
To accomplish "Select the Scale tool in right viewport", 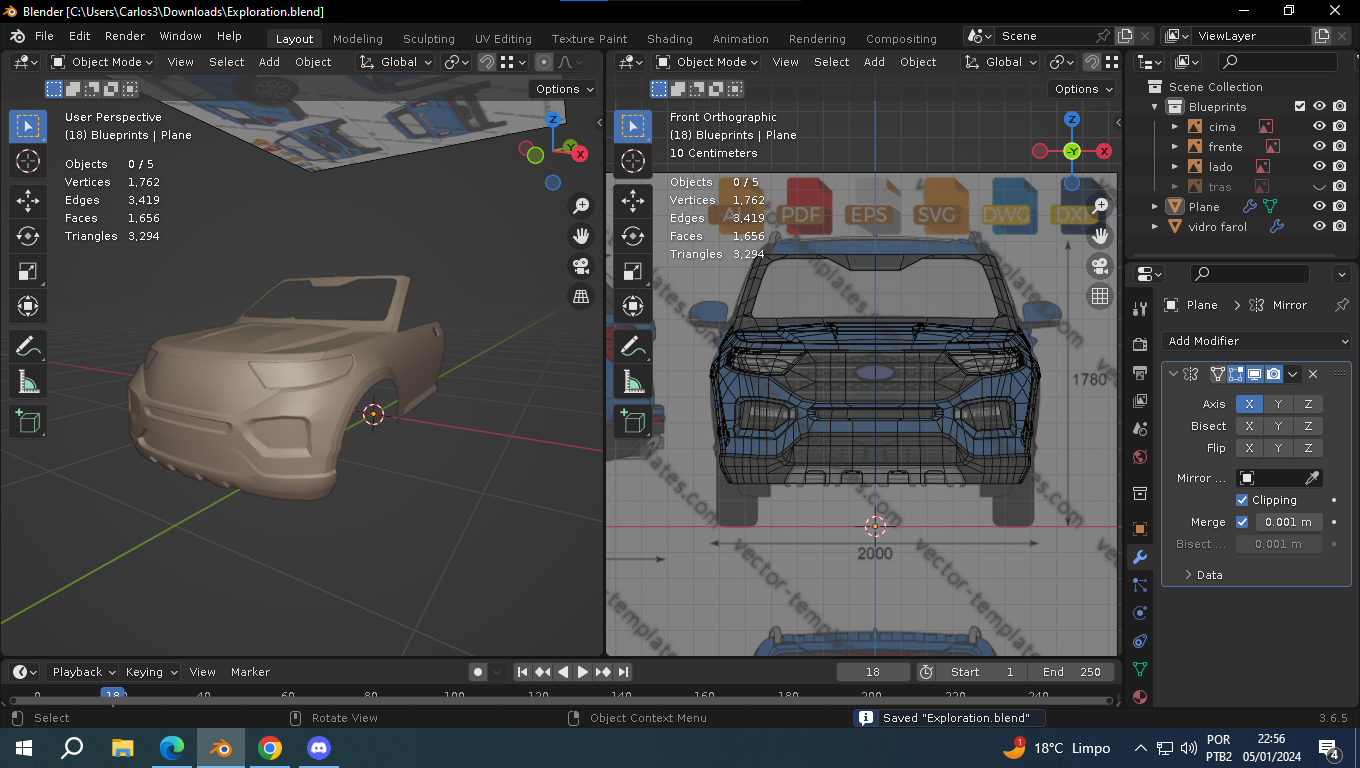I will pyautogui.click(x=633, y=271).
